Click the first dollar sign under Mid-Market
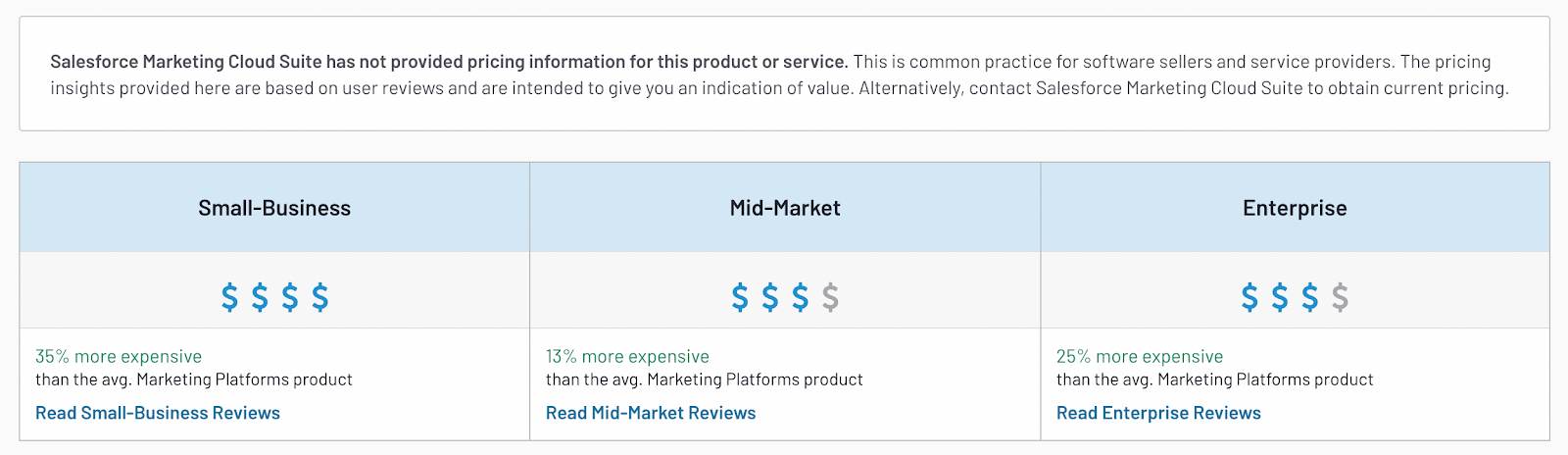The width and height of the screenshot is (1568, 455). point(740,296)
